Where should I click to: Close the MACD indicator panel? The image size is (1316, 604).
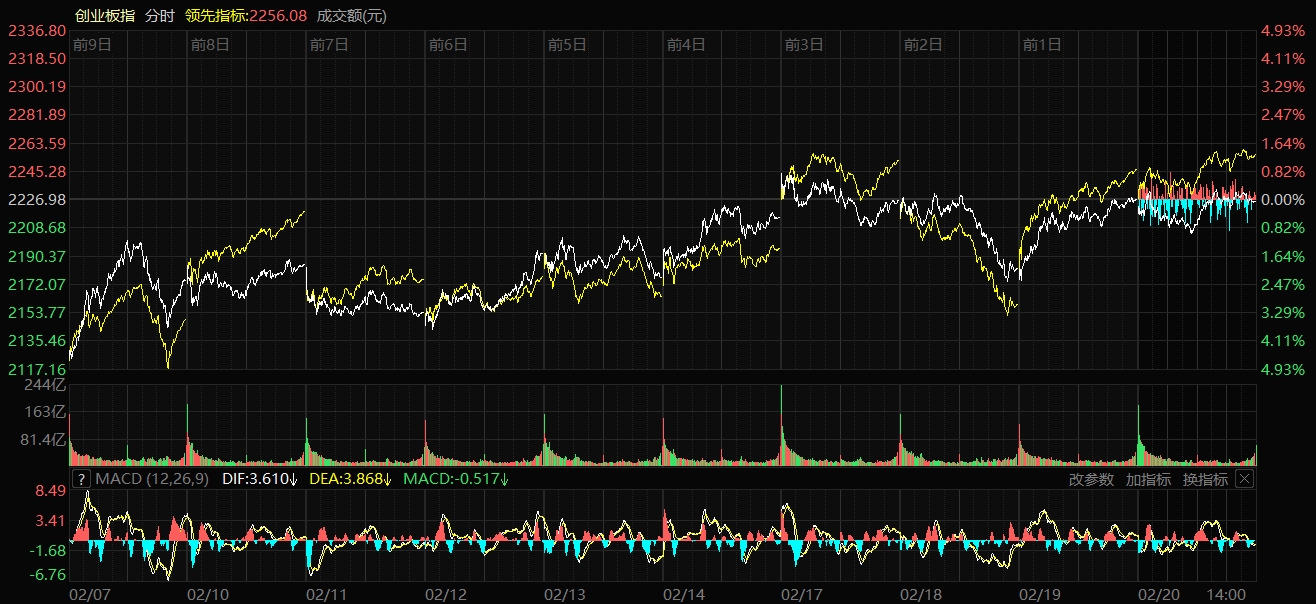click(1244, 479)
